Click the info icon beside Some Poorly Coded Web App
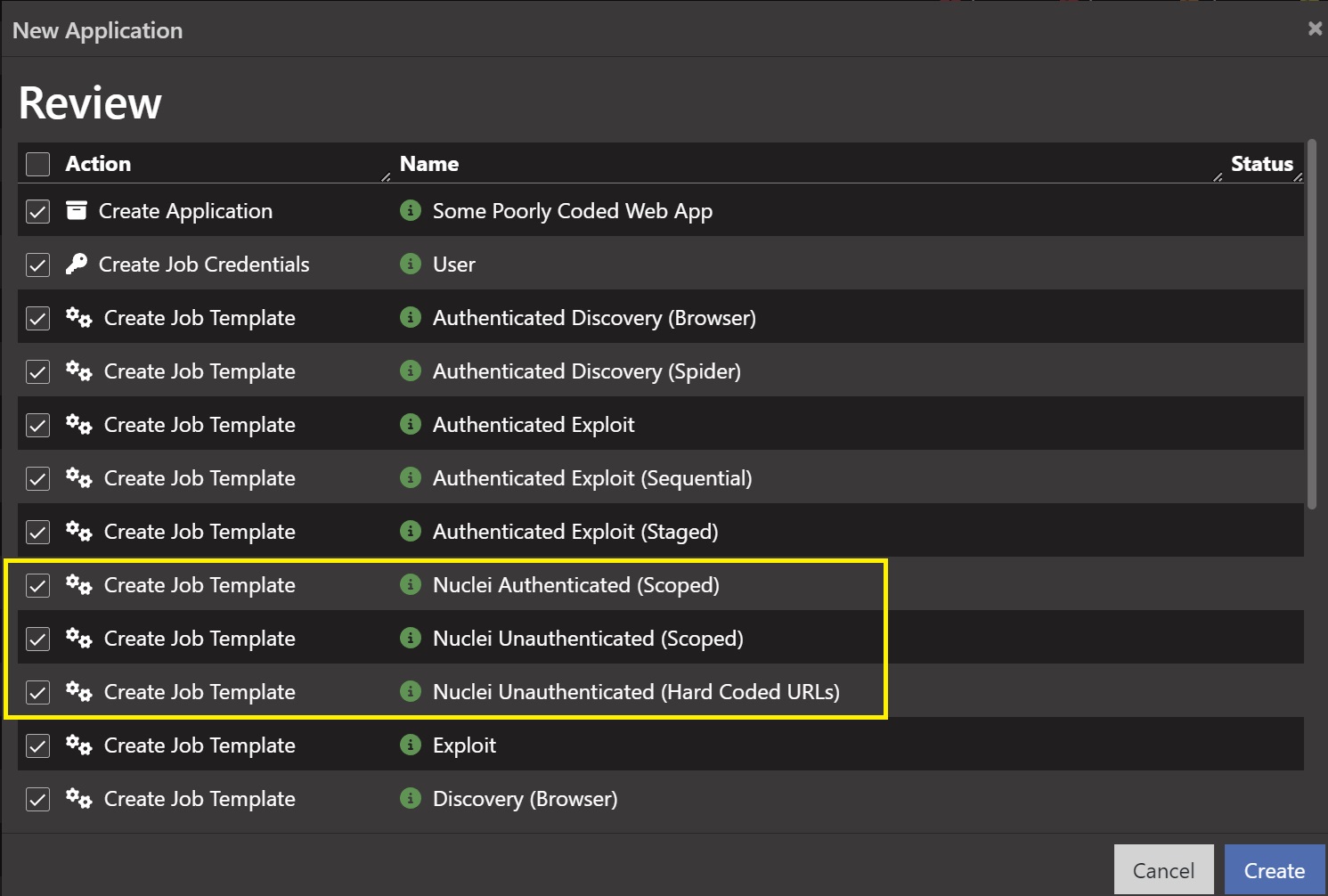 click(410, 210)
